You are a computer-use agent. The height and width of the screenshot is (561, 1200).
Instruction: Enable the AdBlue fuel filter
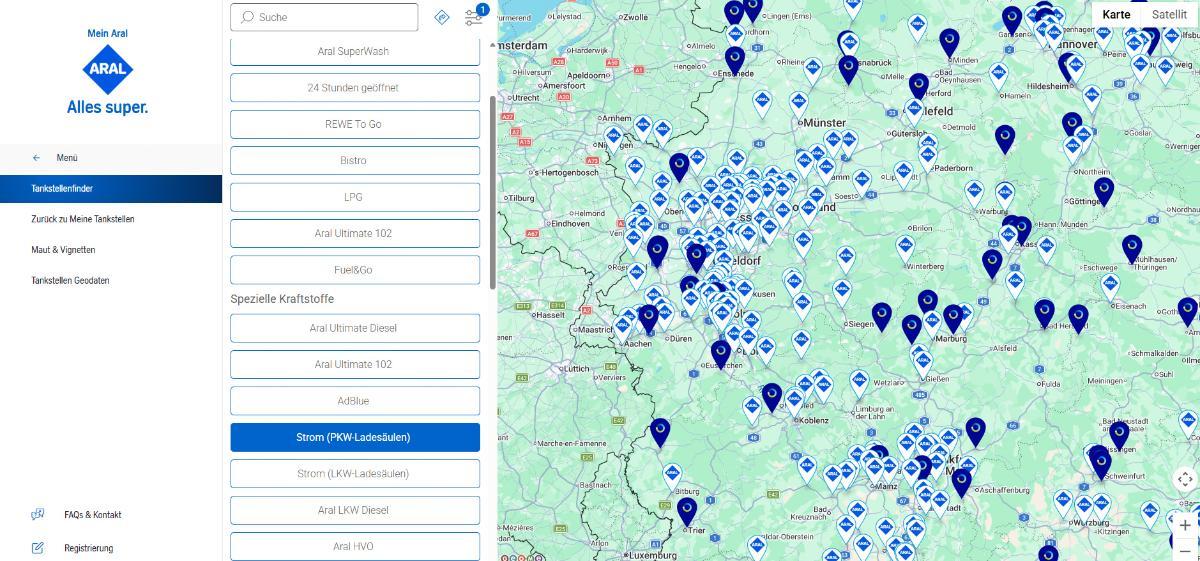(355, 401)
